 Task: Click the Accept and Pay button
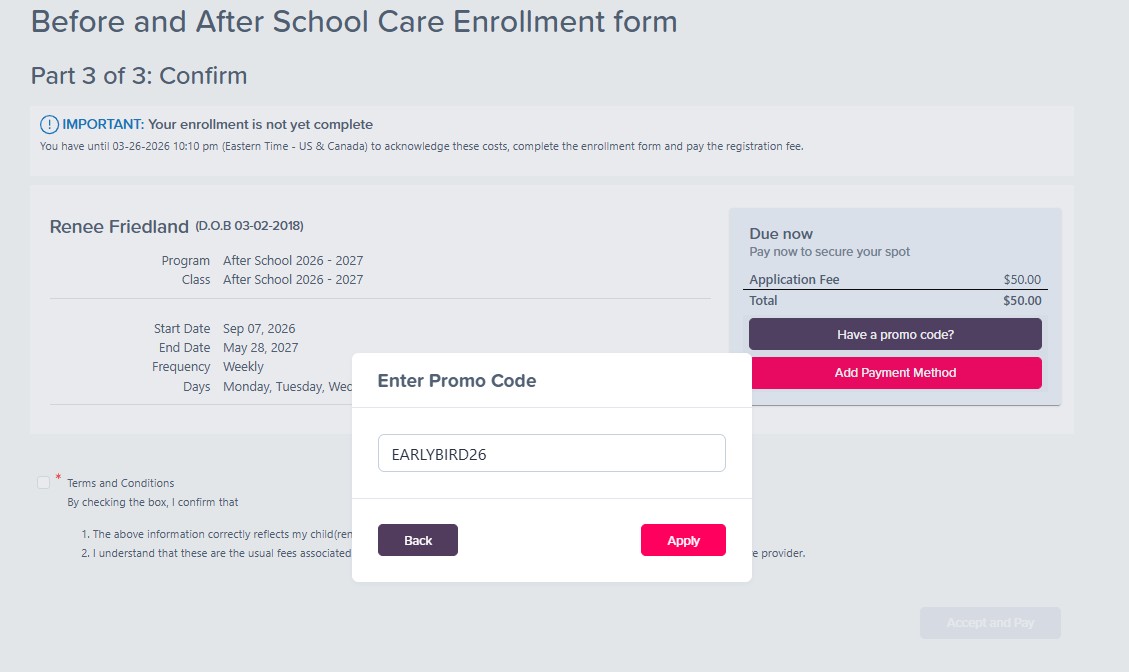[x=990, y=623]
